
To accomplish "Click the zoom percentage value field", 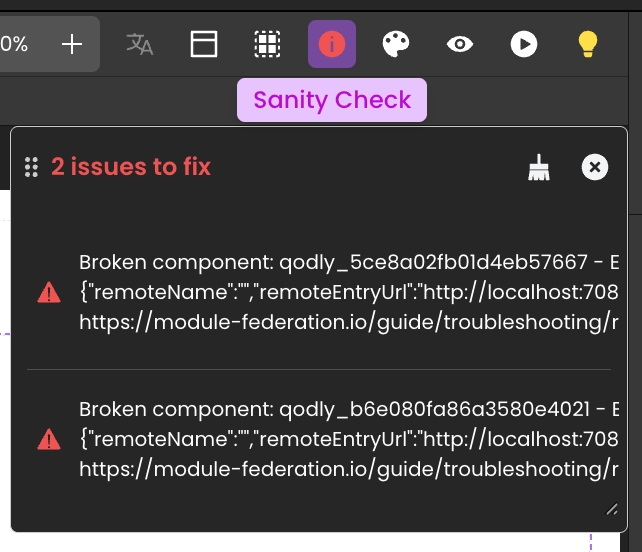I will (x=16, y=44).
